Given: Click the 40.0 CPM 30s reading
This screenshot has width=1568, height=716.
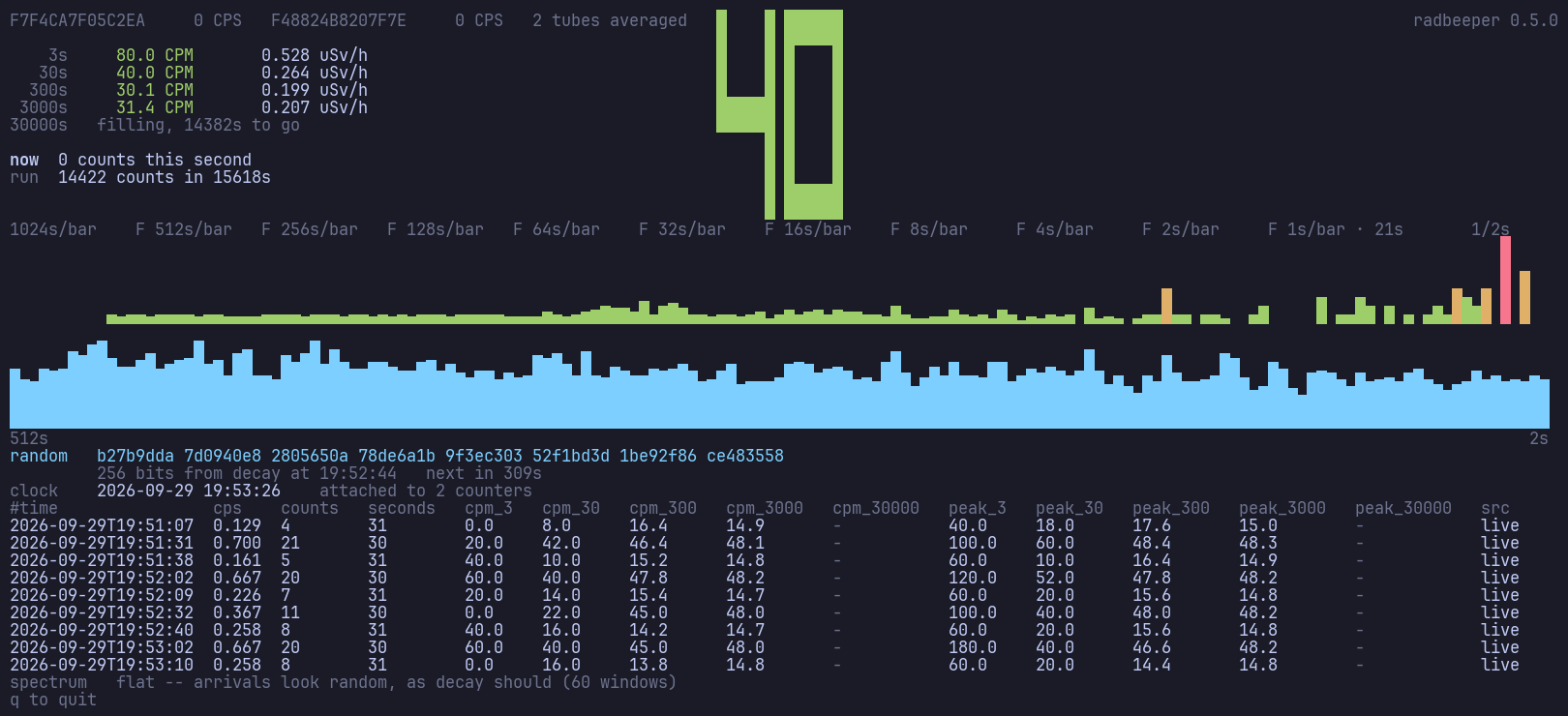Looking at the screenshot, I should (x=155, y=73).
